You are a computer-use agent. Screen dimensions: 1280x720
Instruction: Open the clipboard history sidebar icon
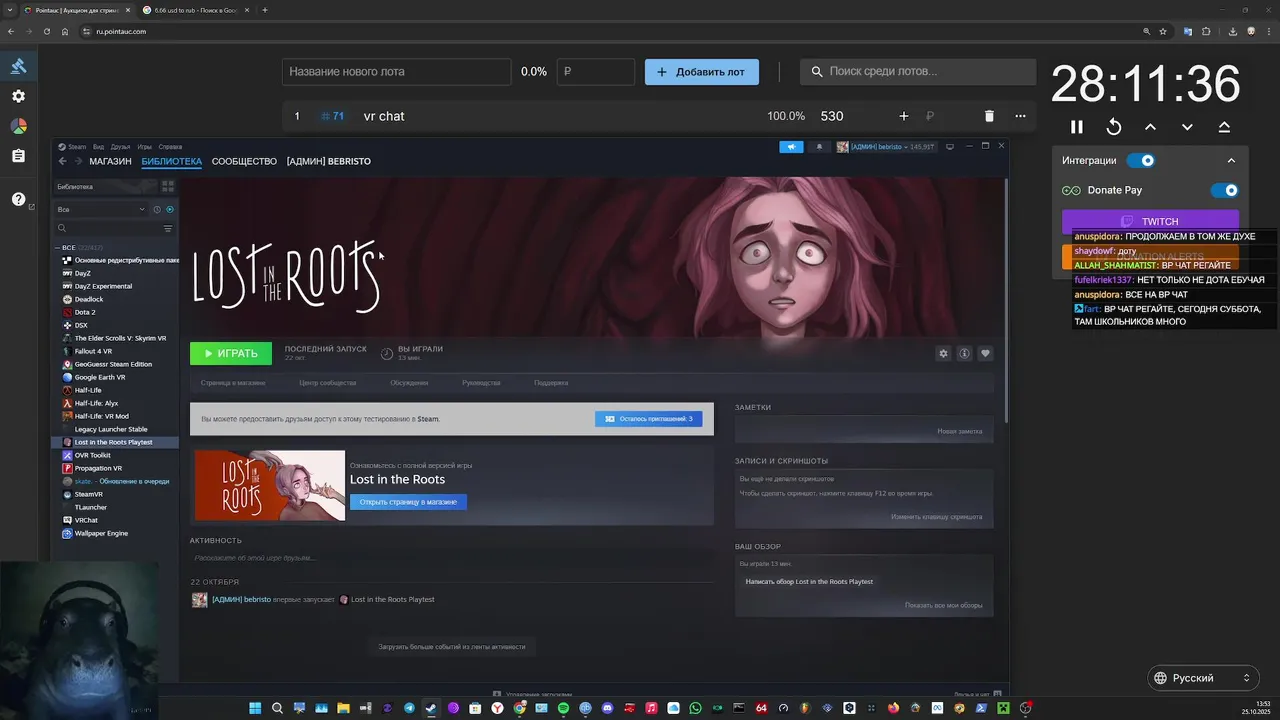tap(18, 156)
